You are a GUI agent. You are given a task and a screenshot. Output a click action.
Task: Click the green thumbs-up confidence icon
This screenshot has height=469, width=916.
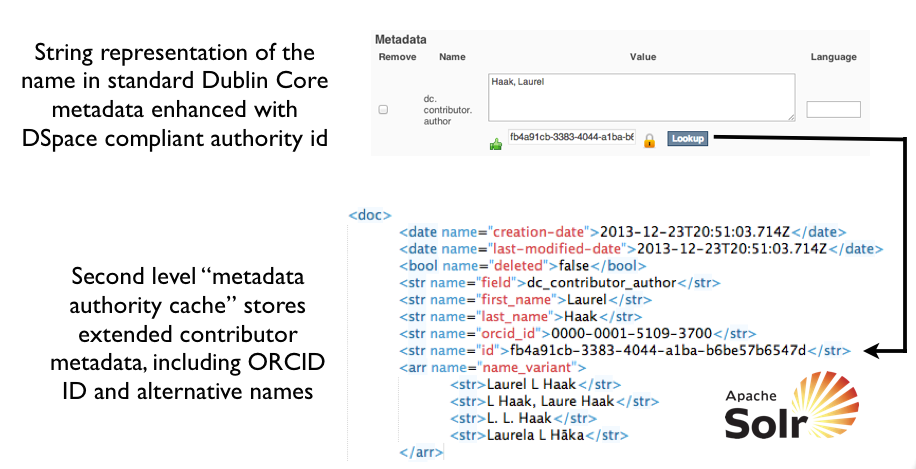(x=495, y=143)
